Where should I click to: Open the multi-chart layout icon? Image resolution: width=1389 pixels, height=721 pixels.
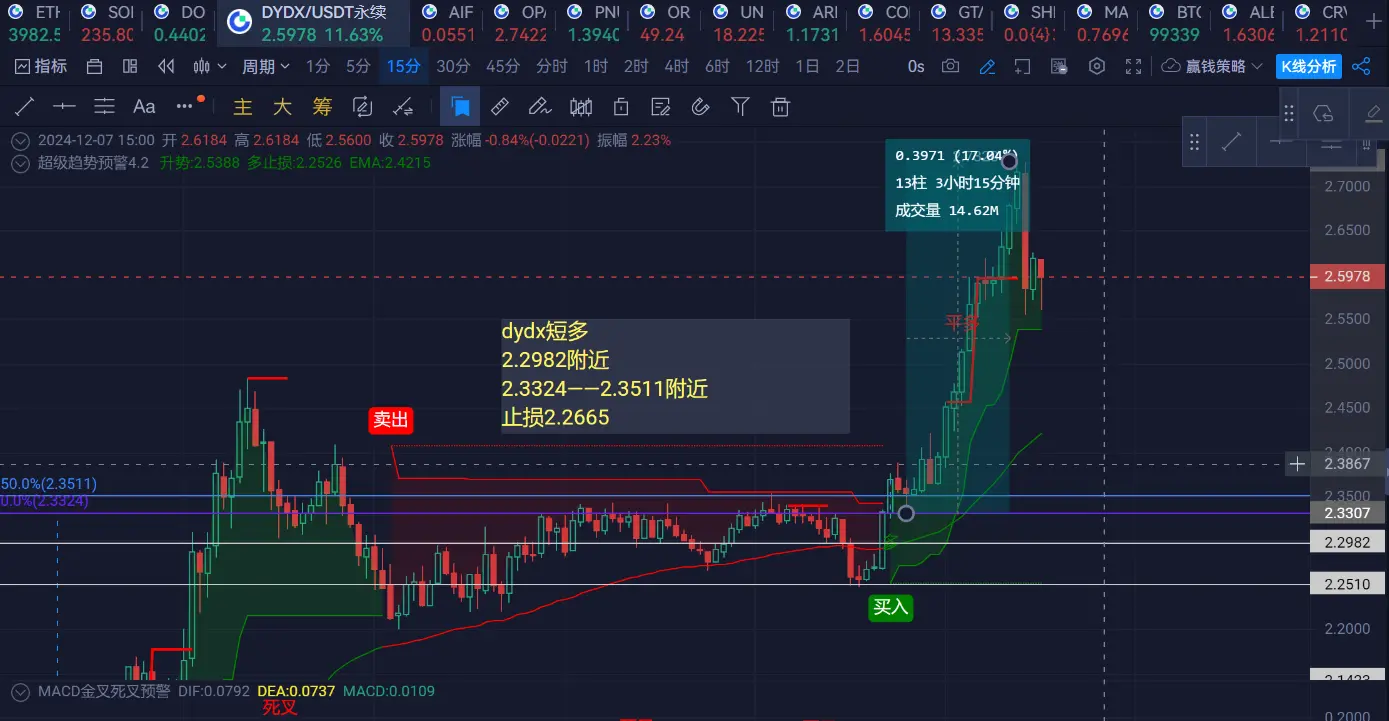pos(130,67)
